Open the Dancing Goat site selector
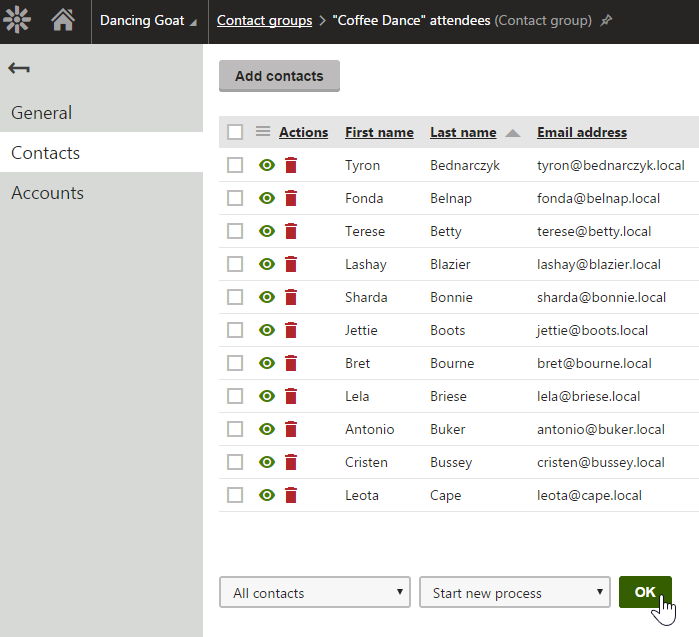 pyautogui.click(x=148, y=21)
